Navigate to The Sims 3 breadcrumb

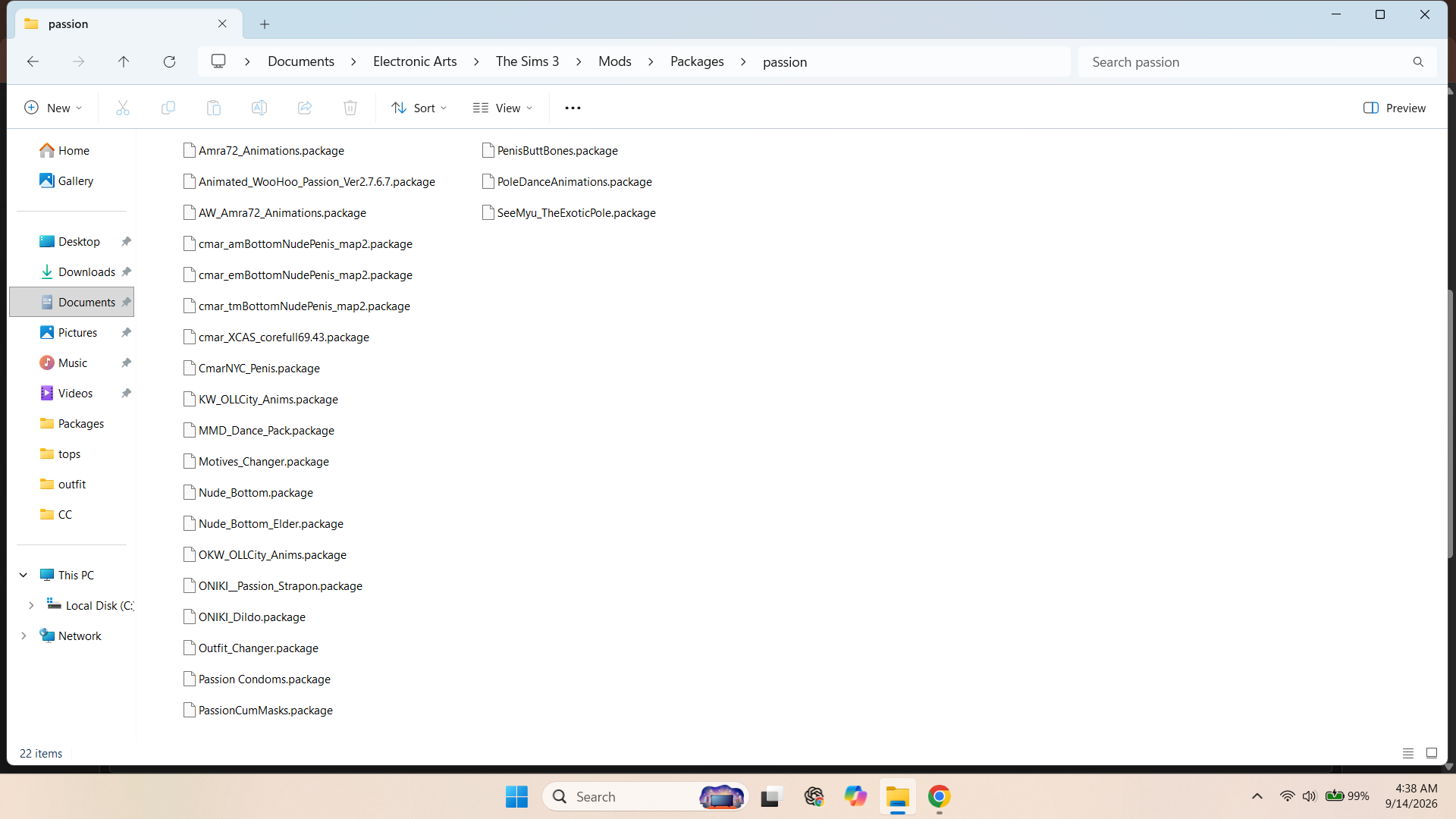(528, 61)
